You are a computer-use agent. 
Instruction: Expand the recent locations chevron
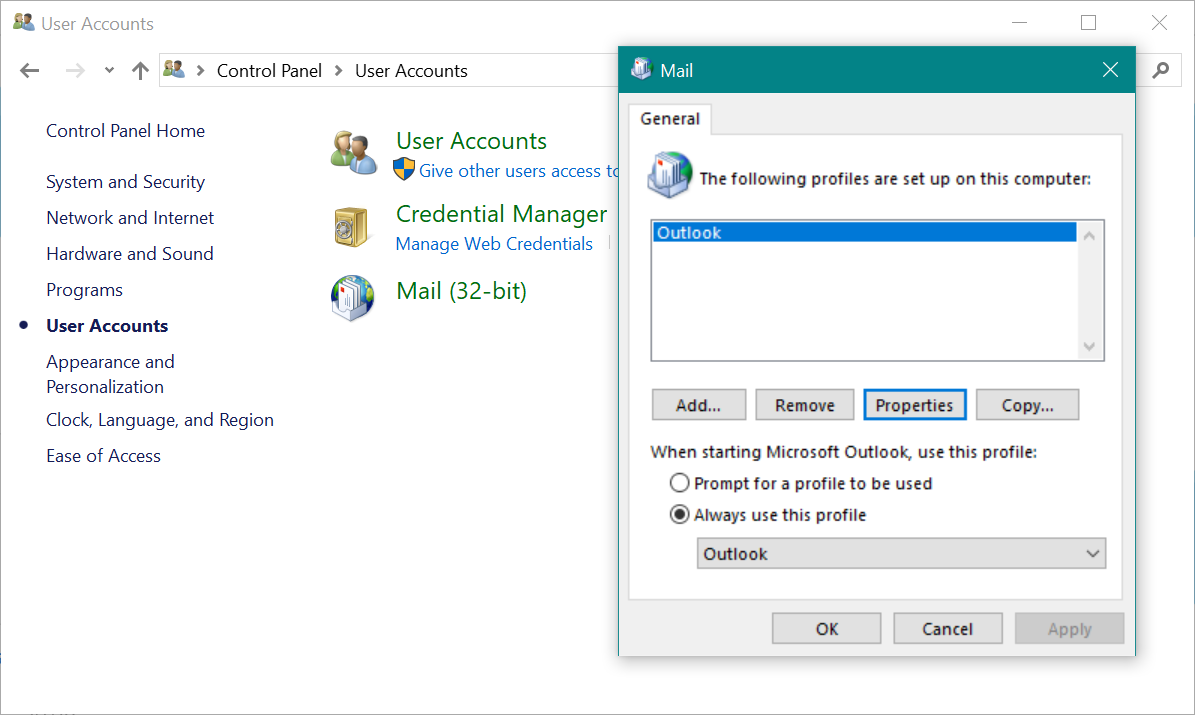(x=109, y=70)
